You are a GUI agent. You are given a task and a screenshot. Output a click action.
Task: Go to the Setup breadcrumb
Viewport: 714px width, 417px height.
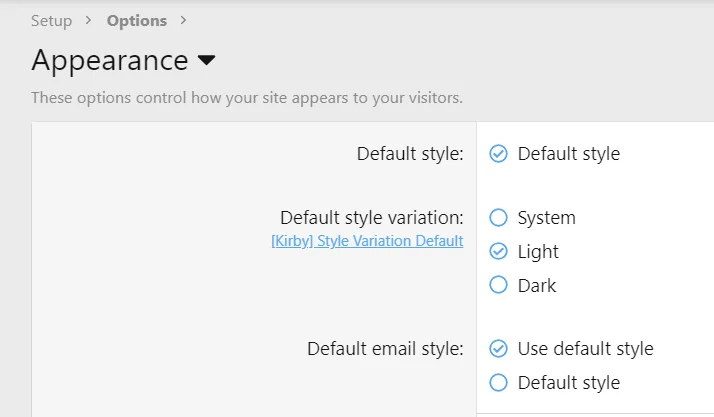(x=51, y=21)
